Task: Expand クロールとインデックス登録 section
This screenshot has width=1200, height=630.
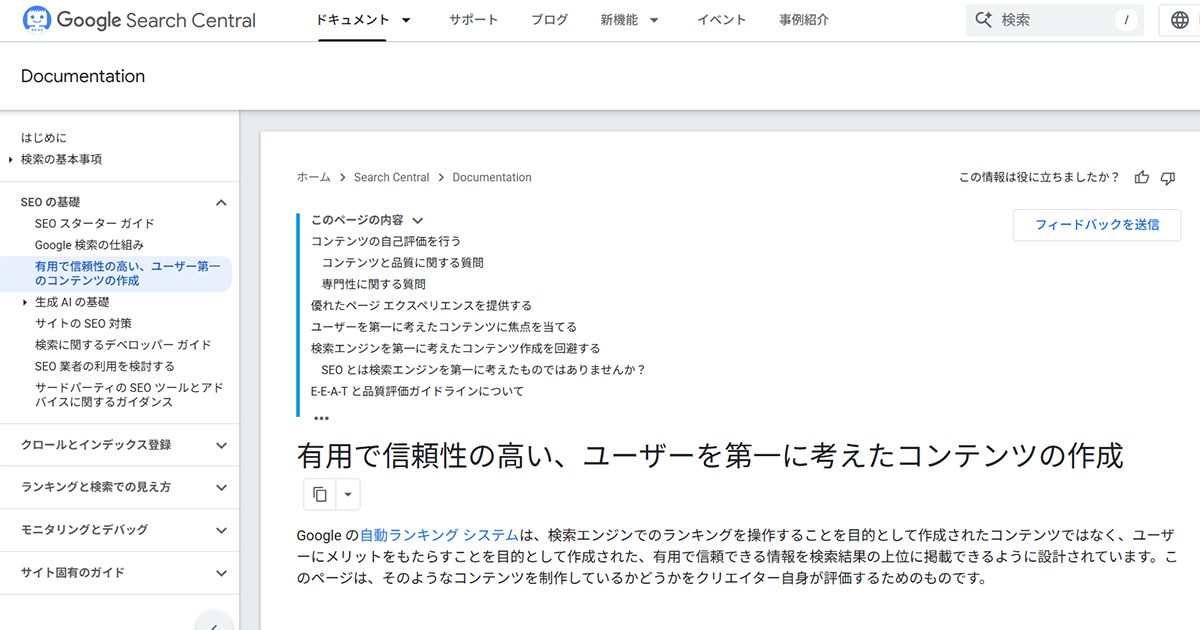Action: click(x=221, y=445)
